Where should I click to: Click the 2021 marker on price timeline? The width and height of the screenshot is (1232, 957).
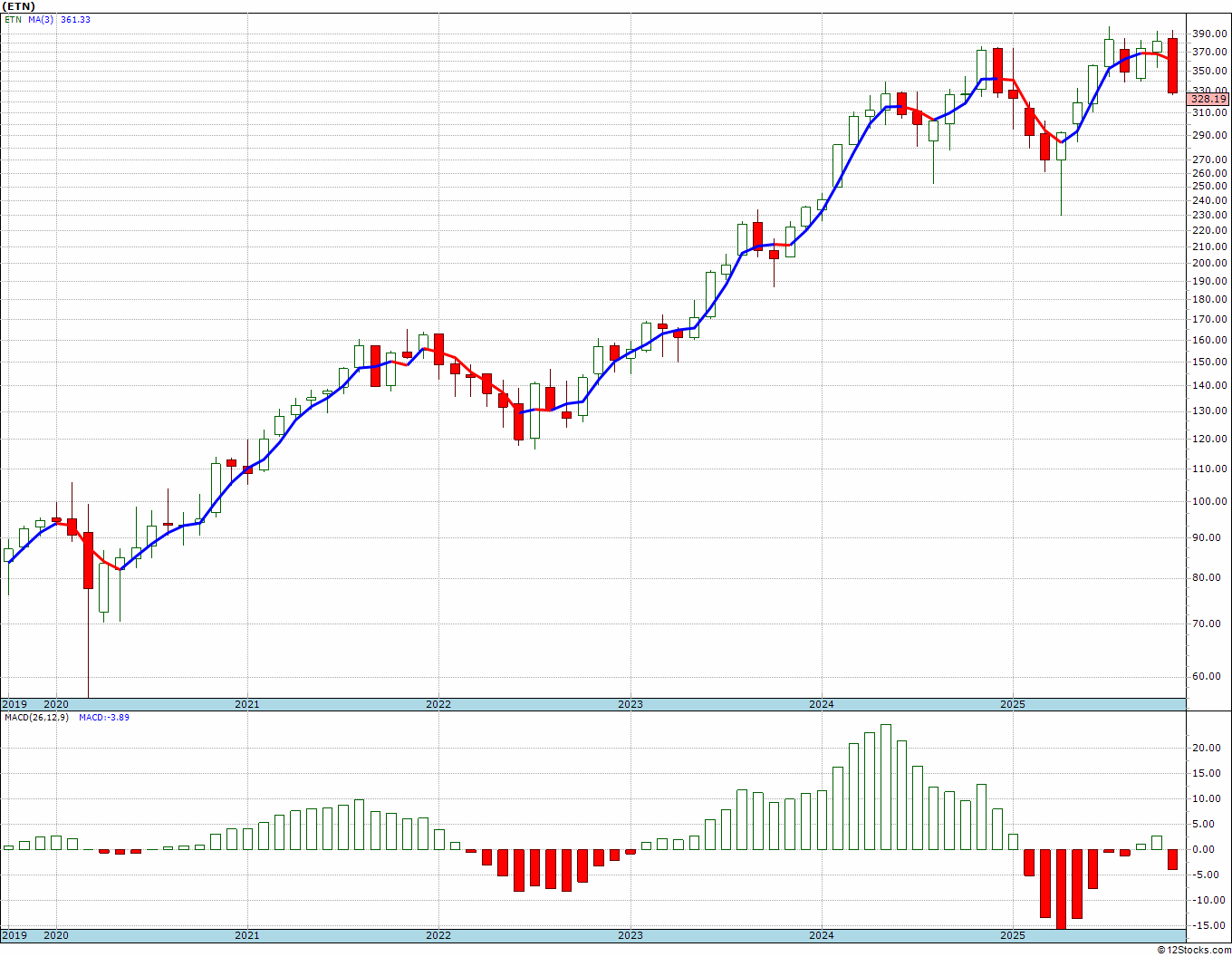pyautogui.click(x=246, y=704)
